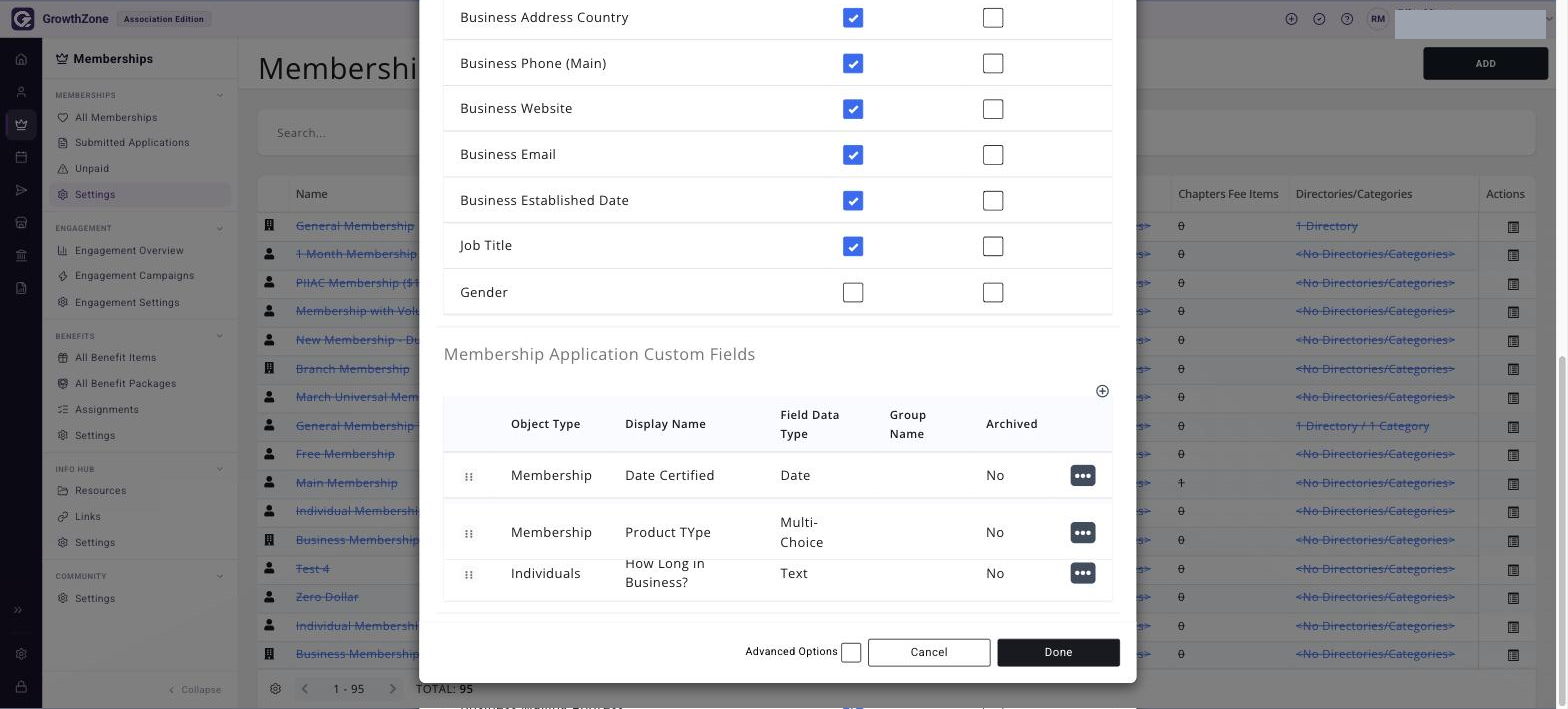Open the 1 Directory link
The height and width of the screenshot is (709, 1568).
coord(1326,227)
